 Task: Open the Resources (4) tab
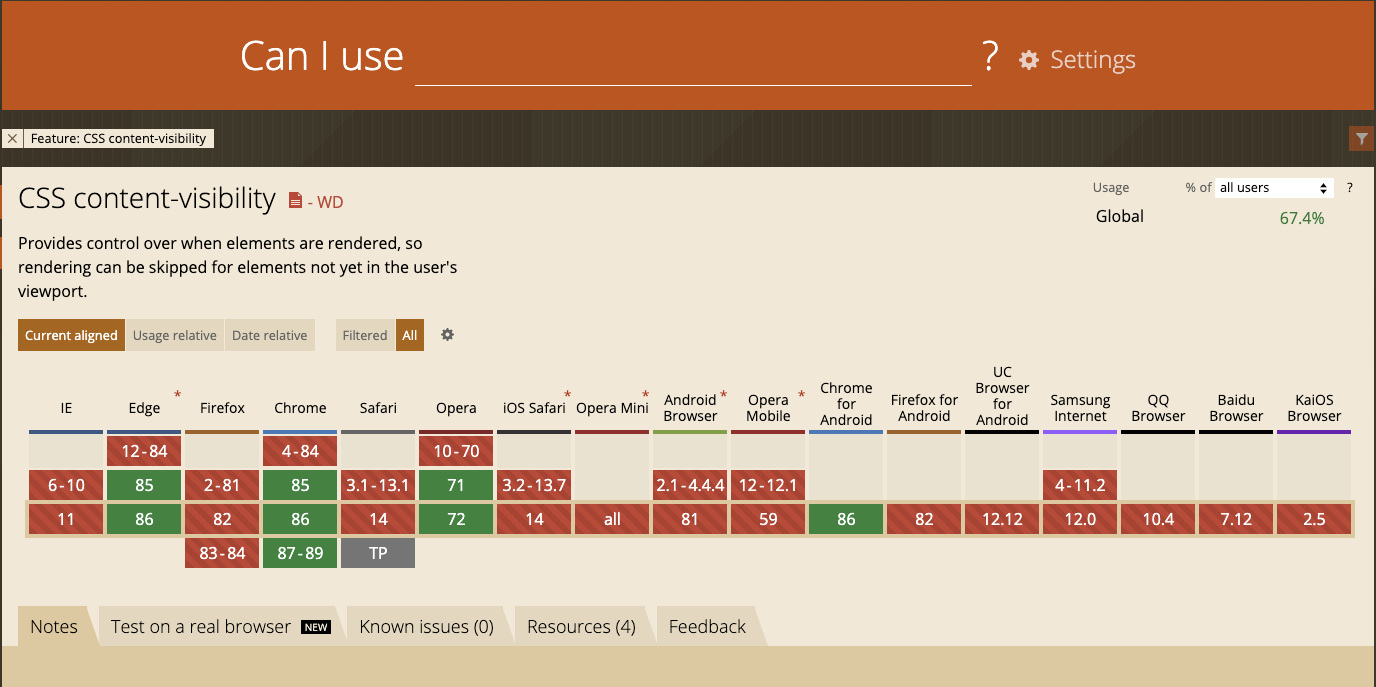tap(582, 627)
